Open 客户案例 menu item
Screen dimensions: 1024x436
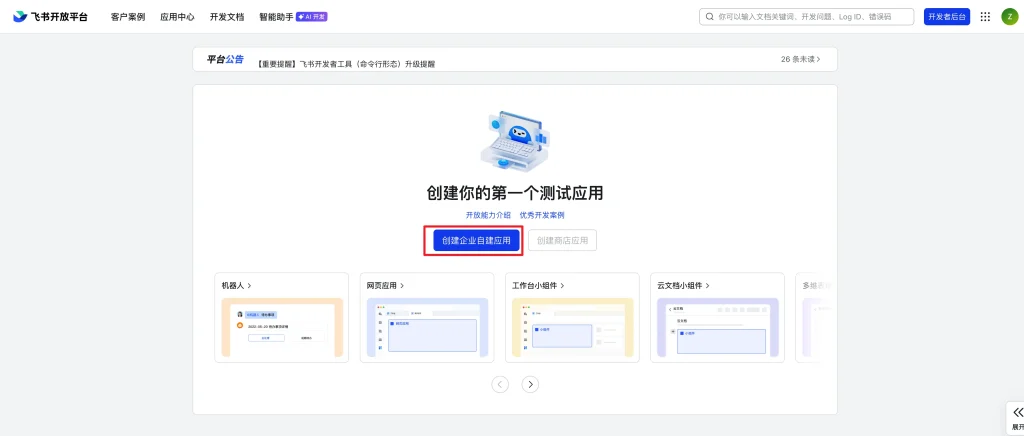(x=128, y=17)
